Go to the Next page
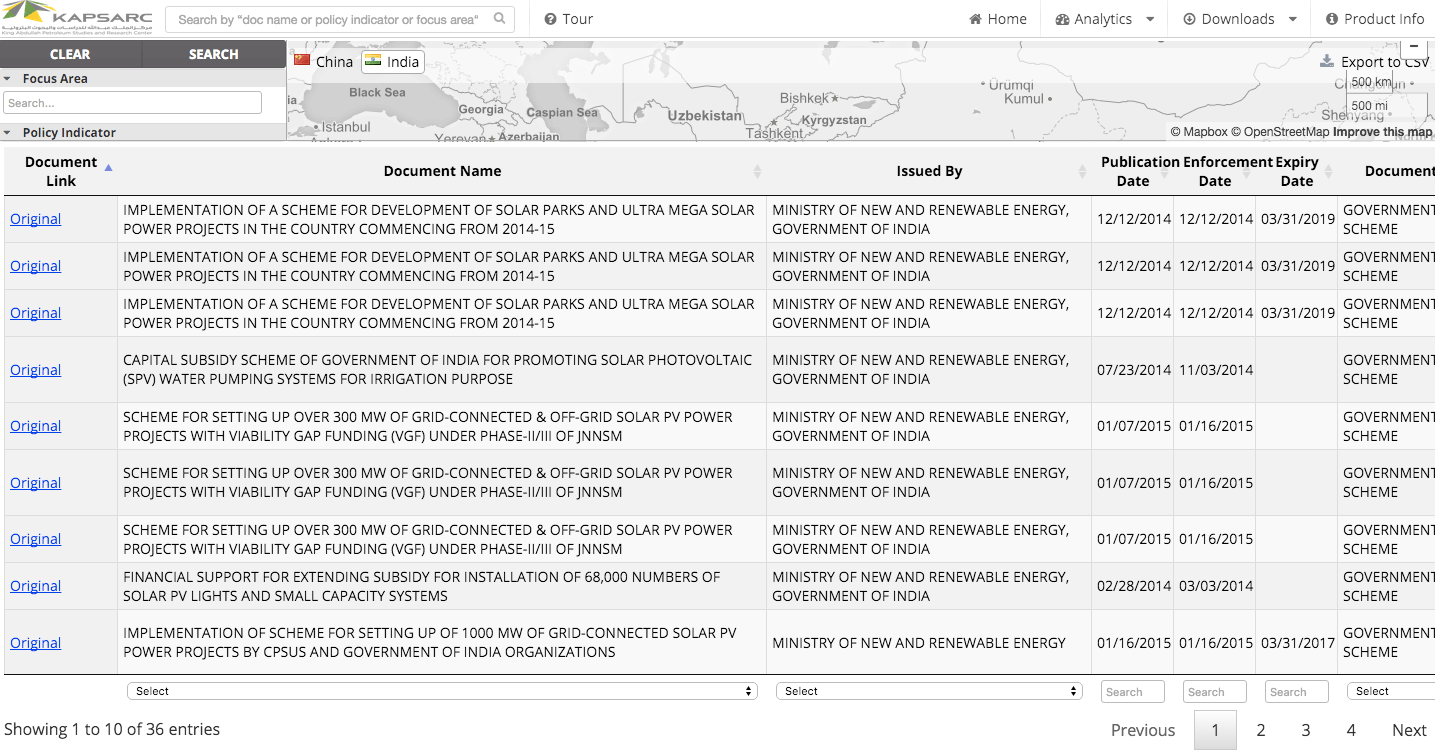1435x750 pixels. 1409,730
